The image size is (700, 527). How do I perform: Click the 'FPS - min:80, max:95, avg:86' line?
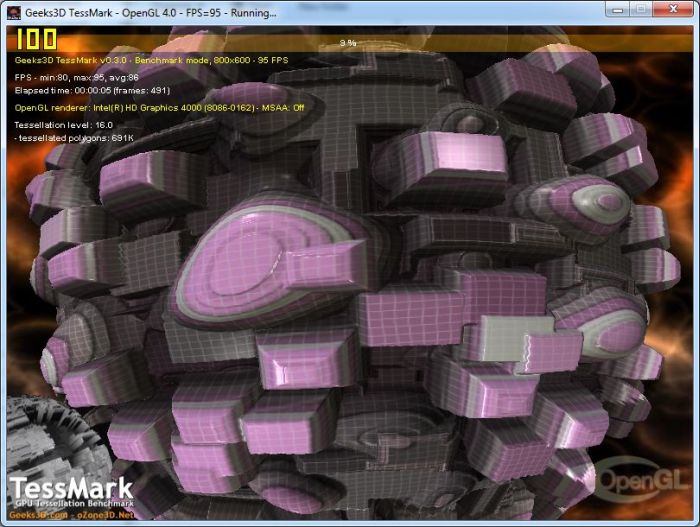click(76, 77)
